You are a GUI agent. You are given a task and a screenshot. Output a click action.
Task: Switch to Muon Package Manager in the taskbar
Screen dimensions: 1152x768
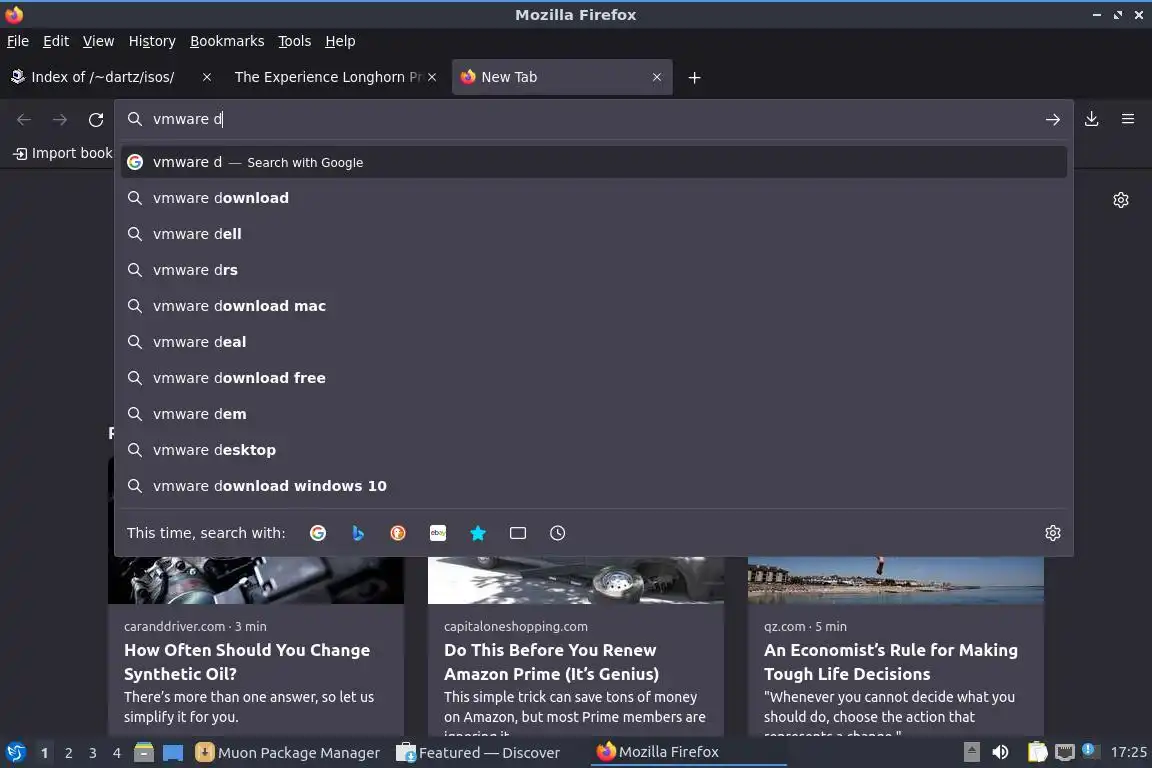(x=288, y=753)
